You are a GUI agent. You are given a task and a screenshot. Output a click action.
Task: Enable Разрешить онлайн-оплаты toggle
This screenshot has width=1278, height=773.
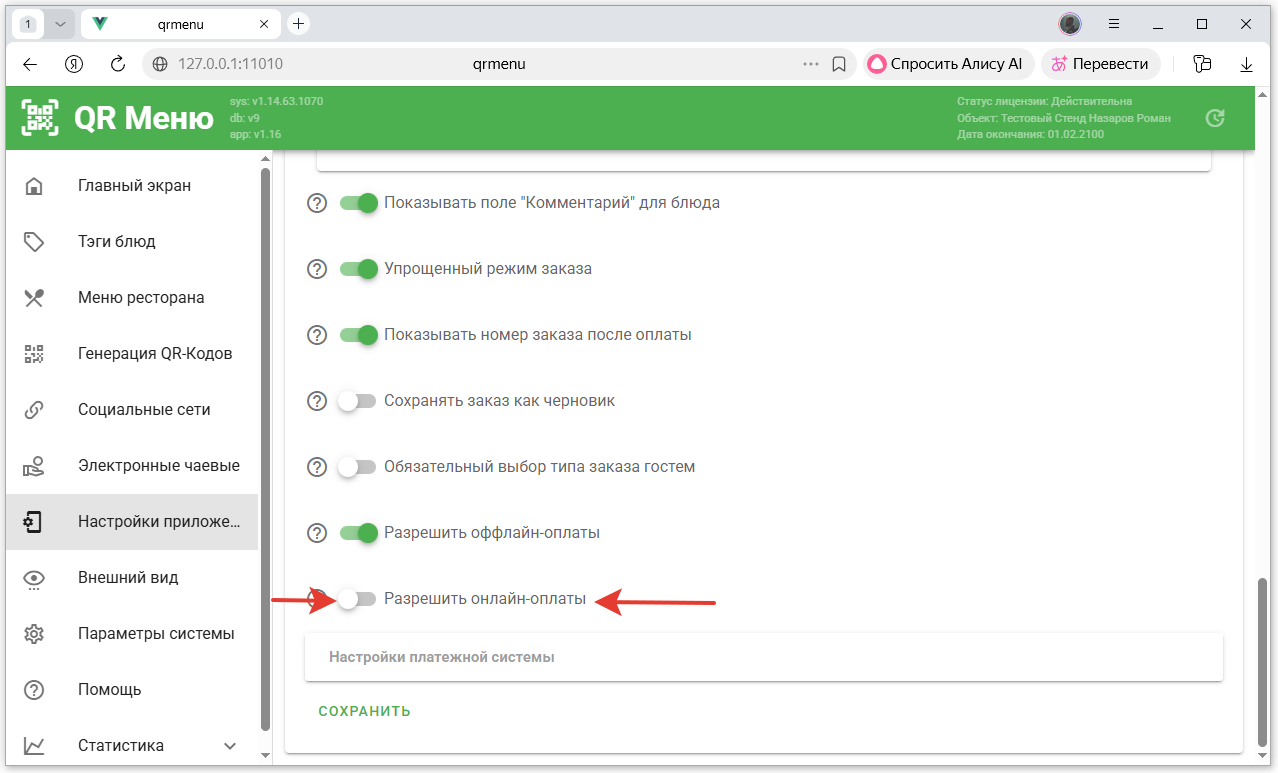(x=357, y=599)
